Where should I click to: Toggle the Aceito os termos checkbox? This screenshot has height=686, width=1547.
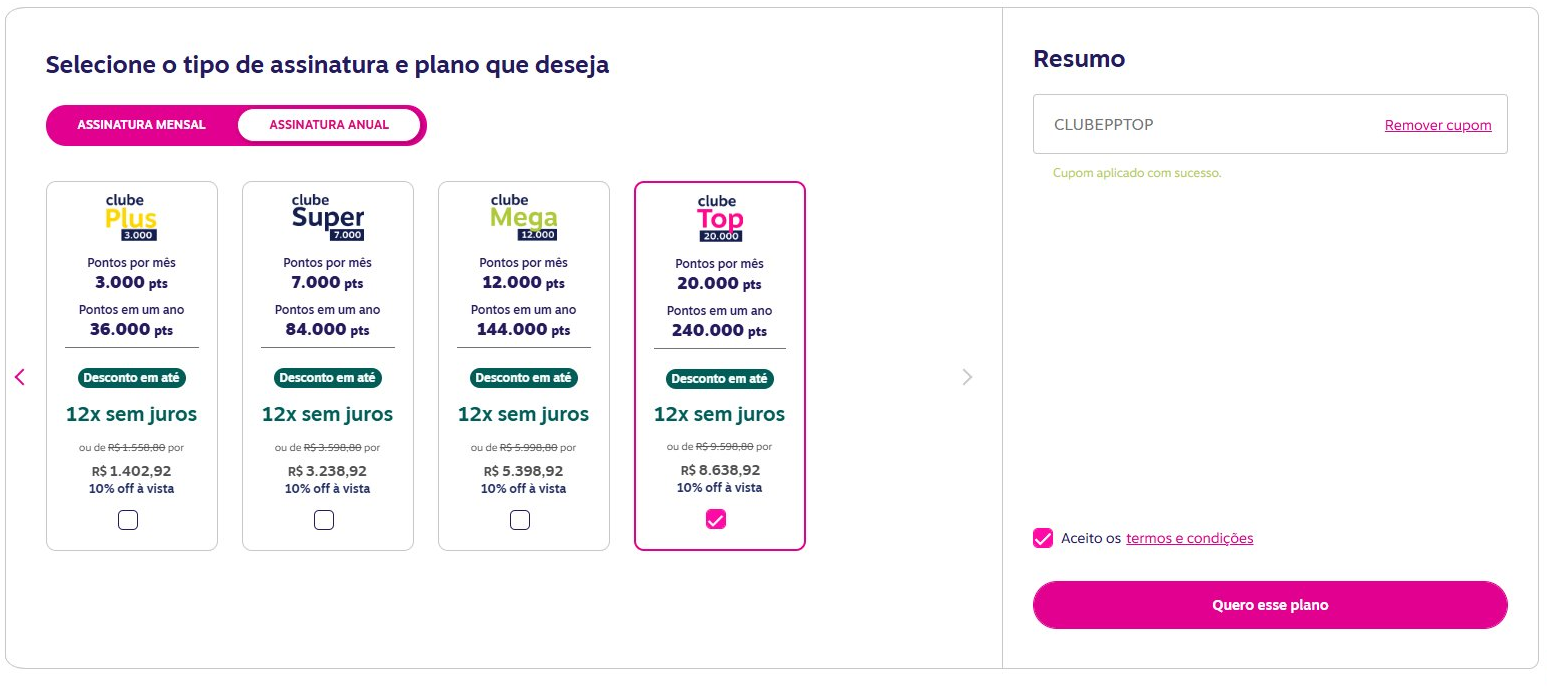click(1043, 538)
